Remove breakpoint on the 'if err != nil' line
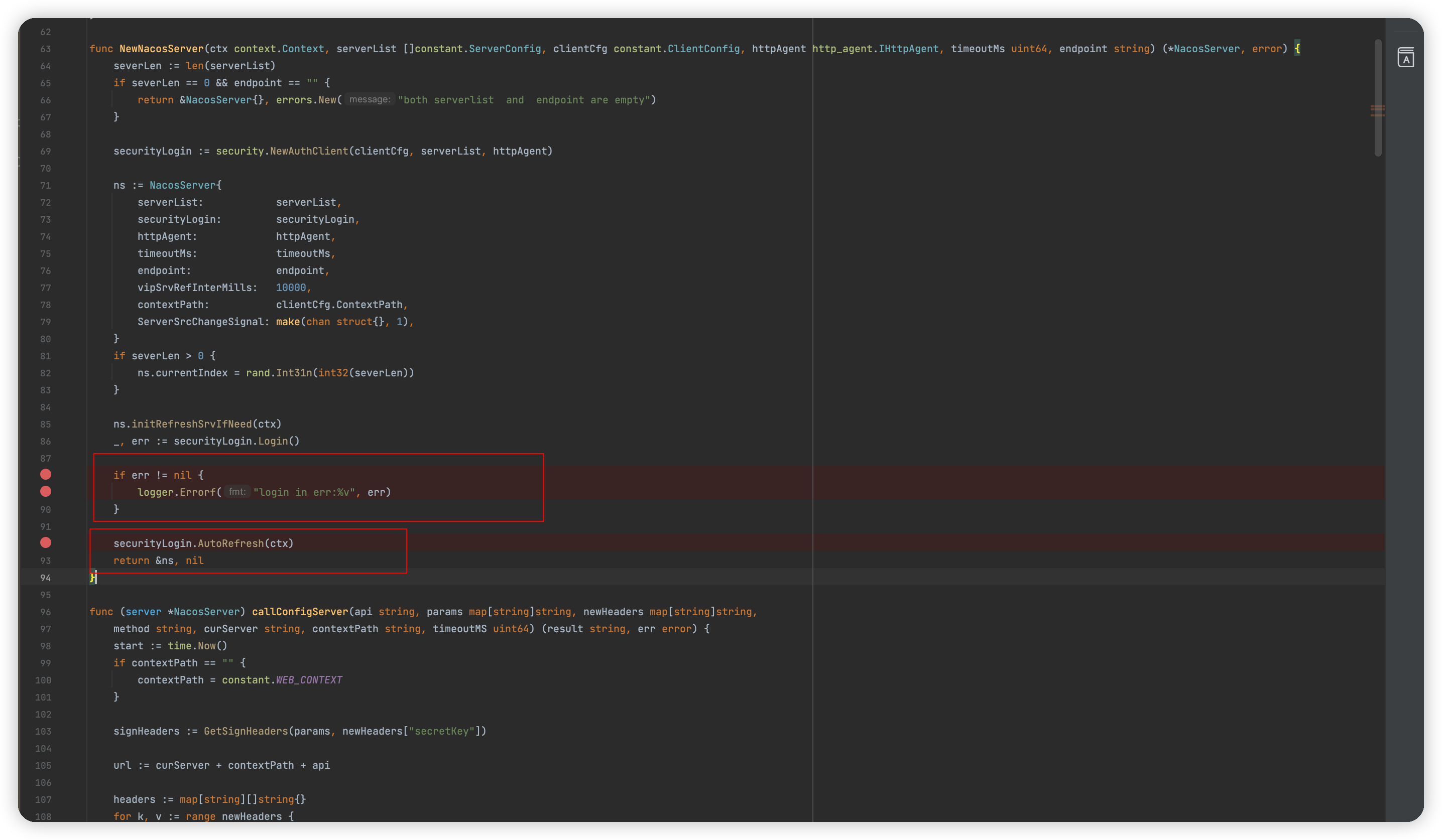Screen dimensions: 1442x840 click(46, 475)
